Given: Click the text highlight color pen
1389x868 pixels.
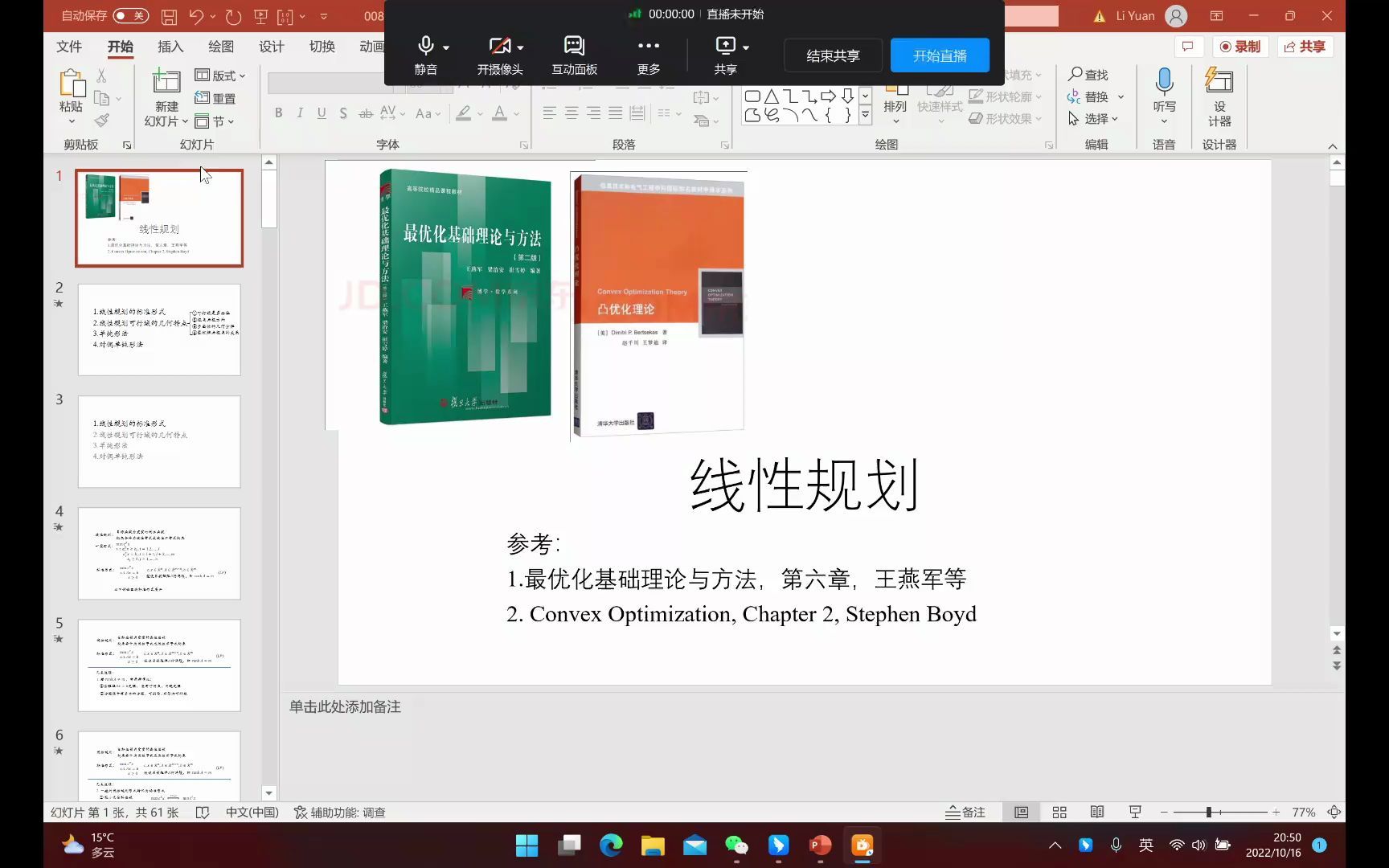Looking at the screenshot, I should coord(464,113).
